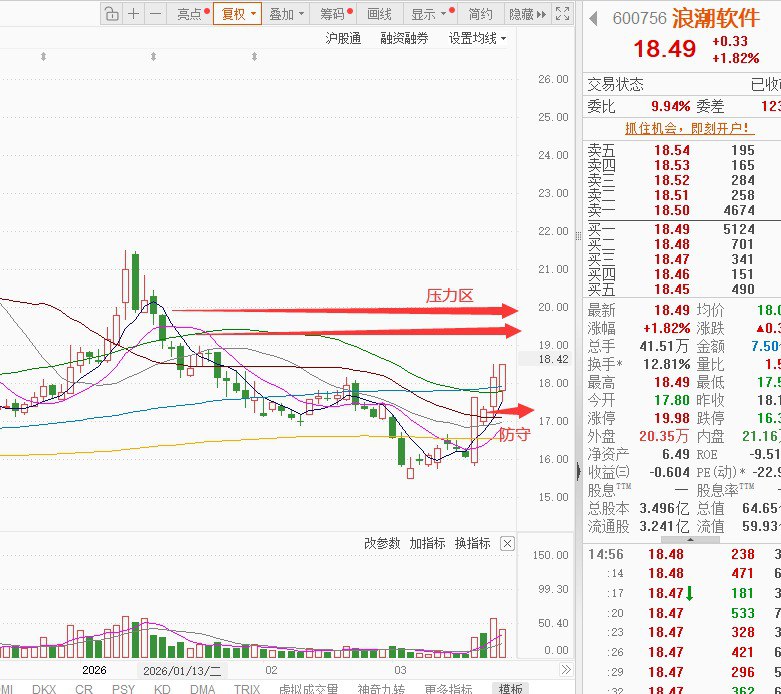Click first up-down marker above chart

click(x=43, y=56)
